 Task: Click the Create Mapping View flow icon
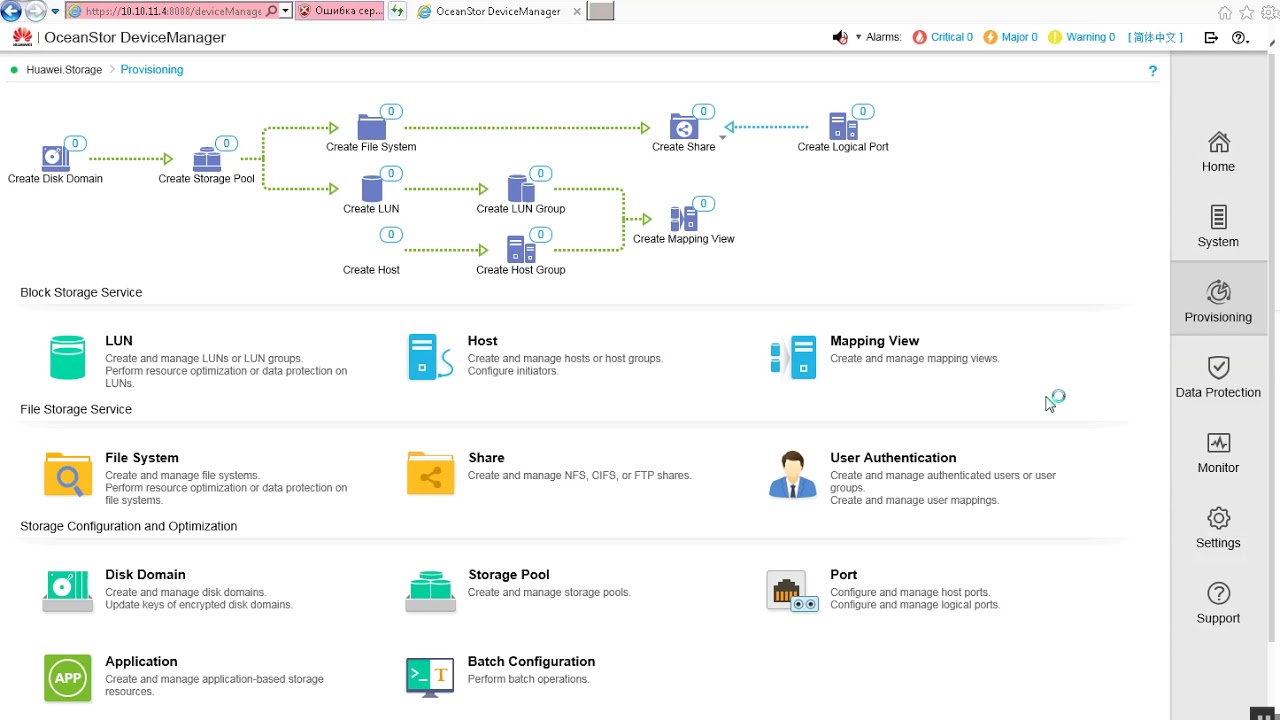tap(684, 219)
